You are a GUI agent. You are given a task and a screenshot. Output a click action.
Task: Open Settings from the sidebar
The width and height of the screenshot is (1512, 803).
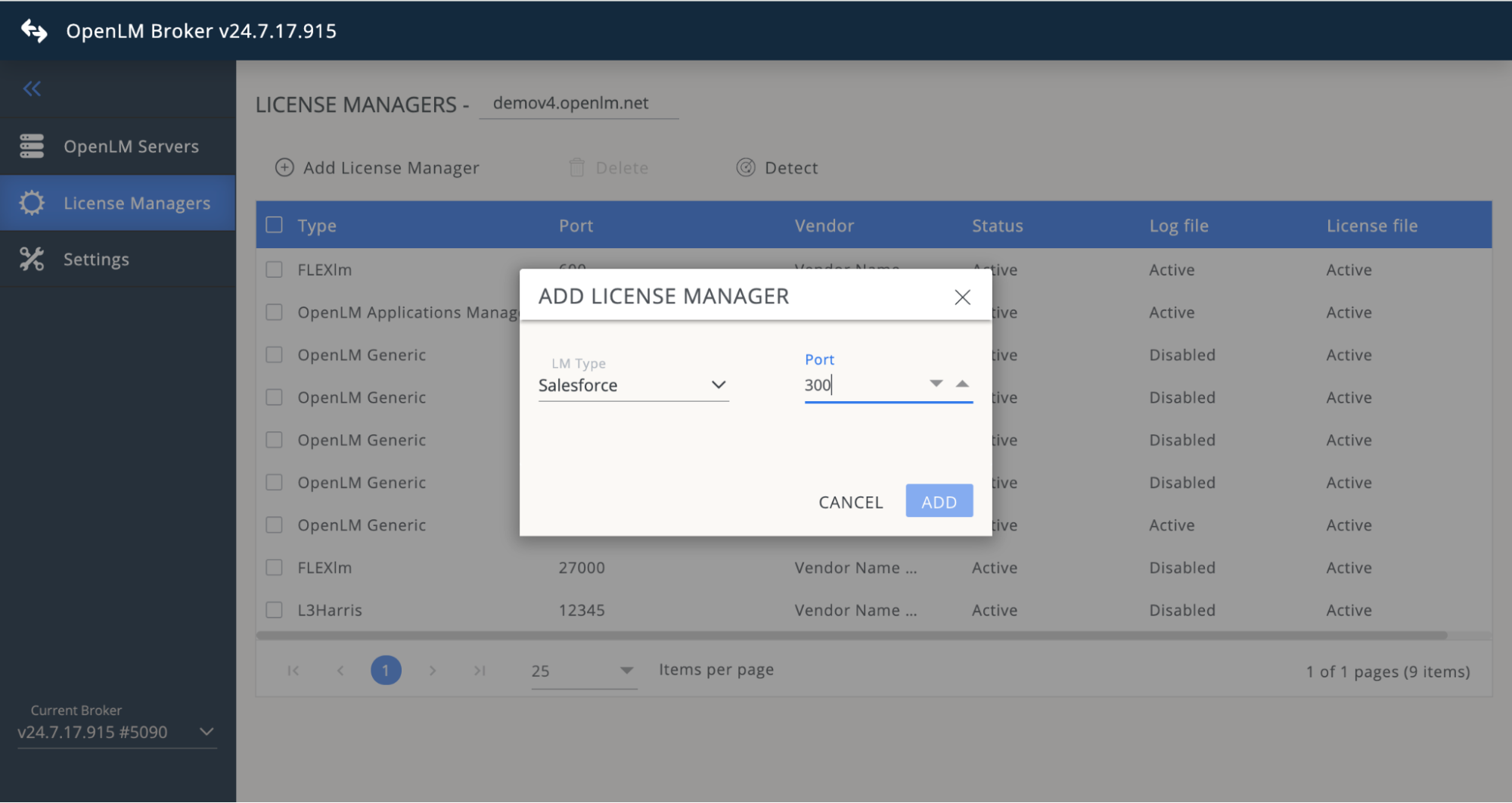tap(96, 259)
